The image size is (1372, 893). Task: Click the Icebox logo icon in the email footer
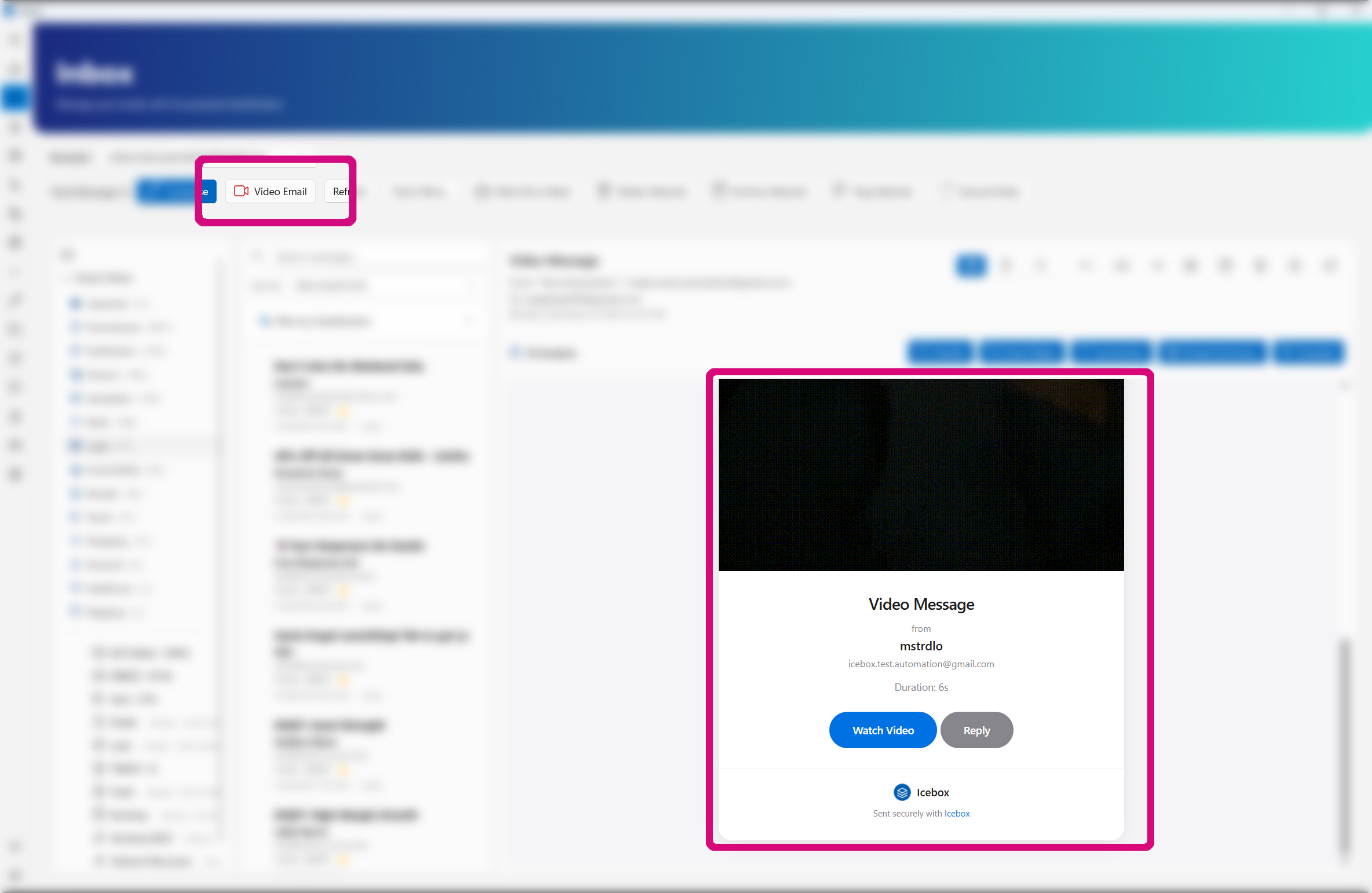click(x=902, y=792)
